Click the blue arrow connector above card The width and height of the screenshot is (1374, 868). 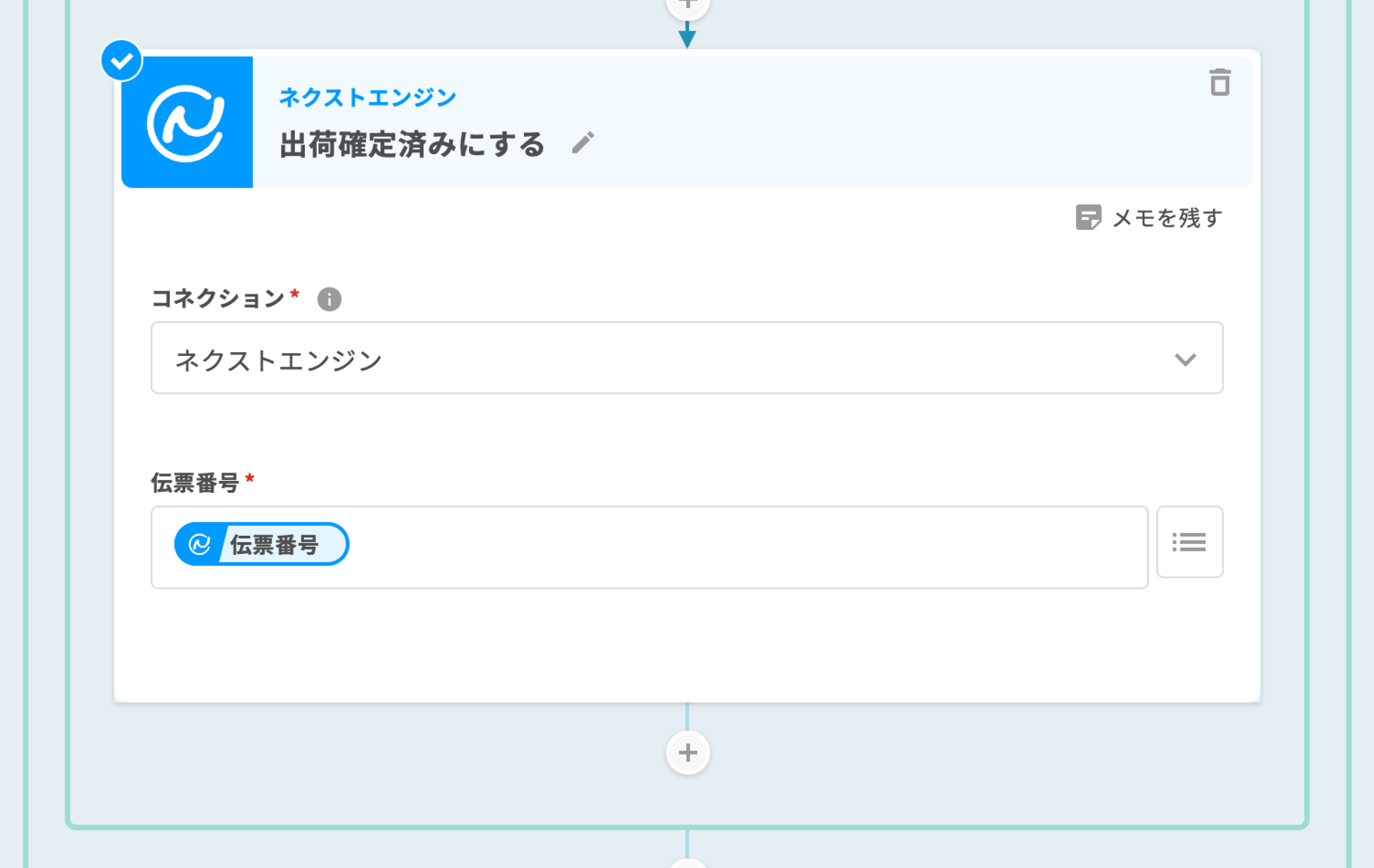[x=687, y=36]
